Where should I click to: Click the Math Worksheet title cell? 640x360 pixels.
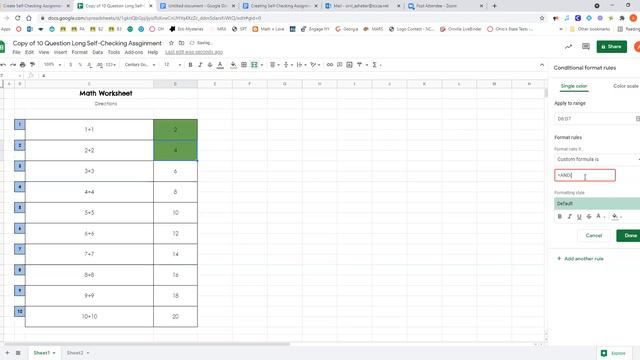106,93
